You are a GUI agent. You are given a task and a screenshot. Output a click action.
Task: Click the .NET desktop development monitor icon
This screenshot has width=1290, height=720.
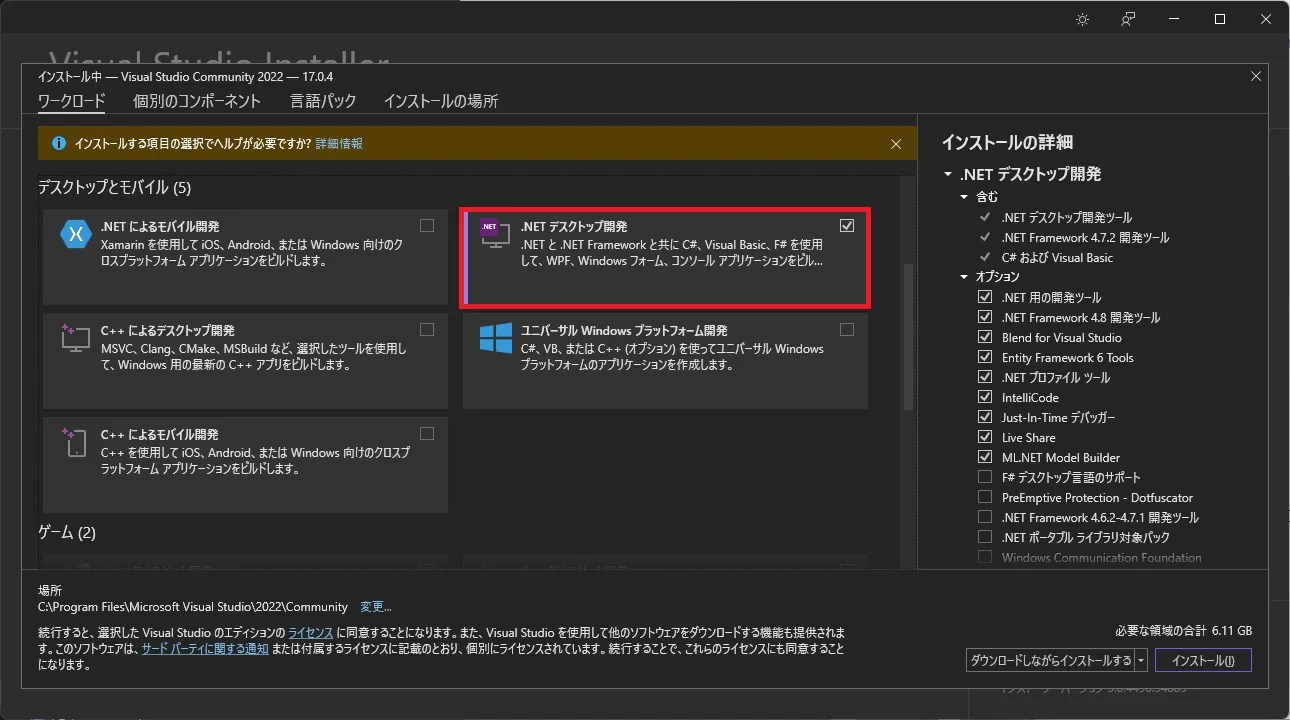point(492,232)
